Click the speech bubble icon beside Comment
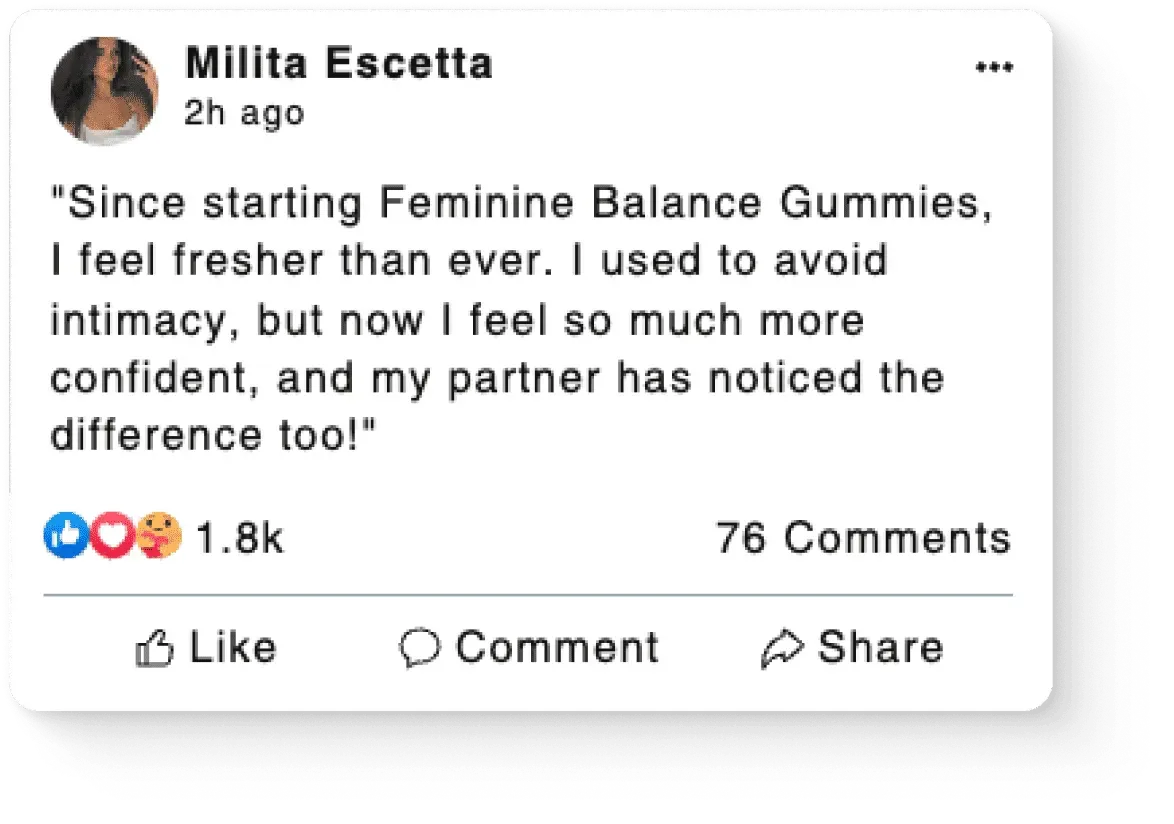This screenshot has width=1174, height=824. 419,648
